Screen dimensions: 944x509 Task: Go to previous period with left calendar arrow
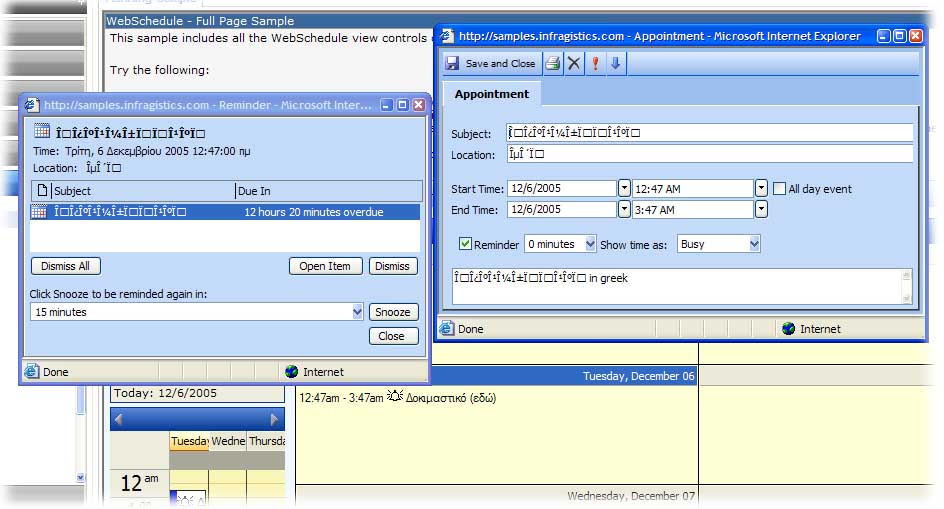click(119, 419)
